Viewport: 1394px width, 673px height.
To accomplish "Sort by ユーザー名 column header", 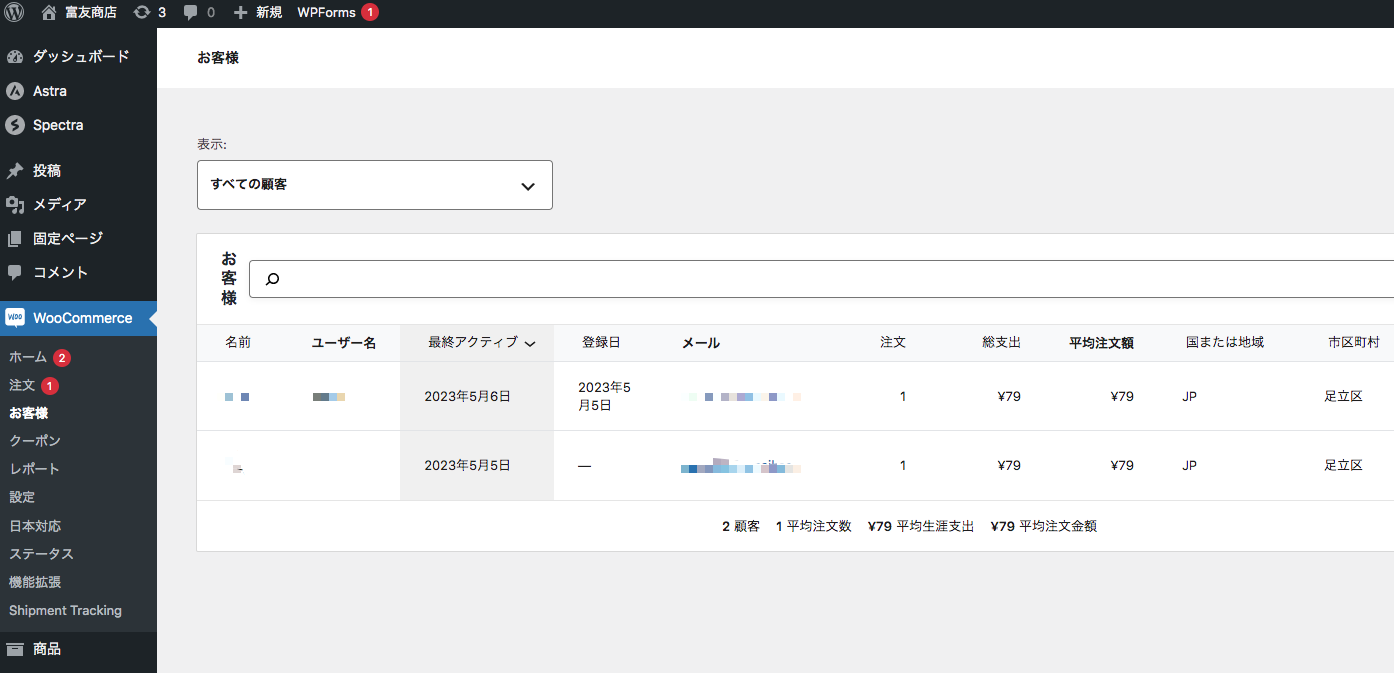I will pos(344,343).
